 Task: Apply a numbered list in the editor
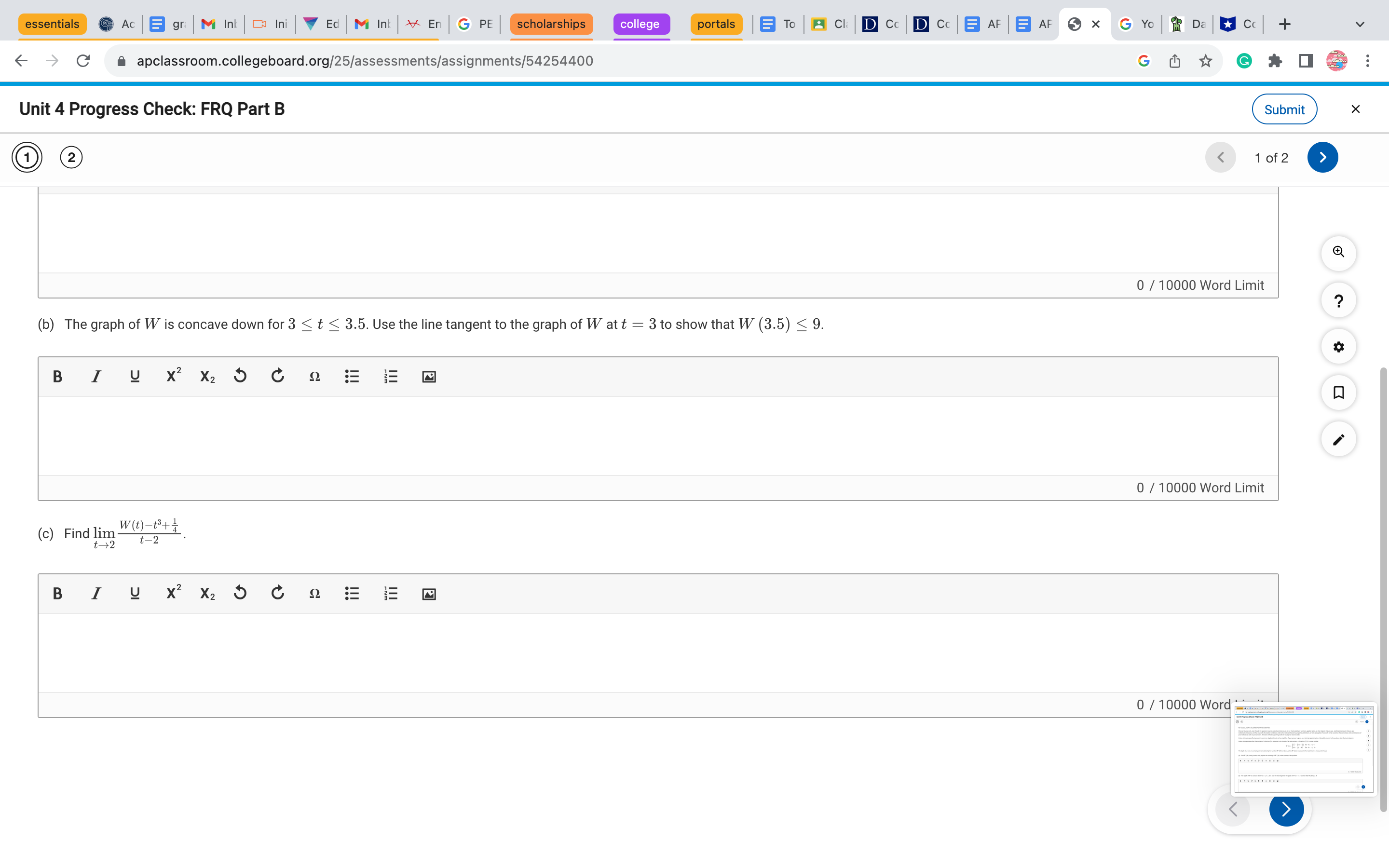tap(390, 377)
